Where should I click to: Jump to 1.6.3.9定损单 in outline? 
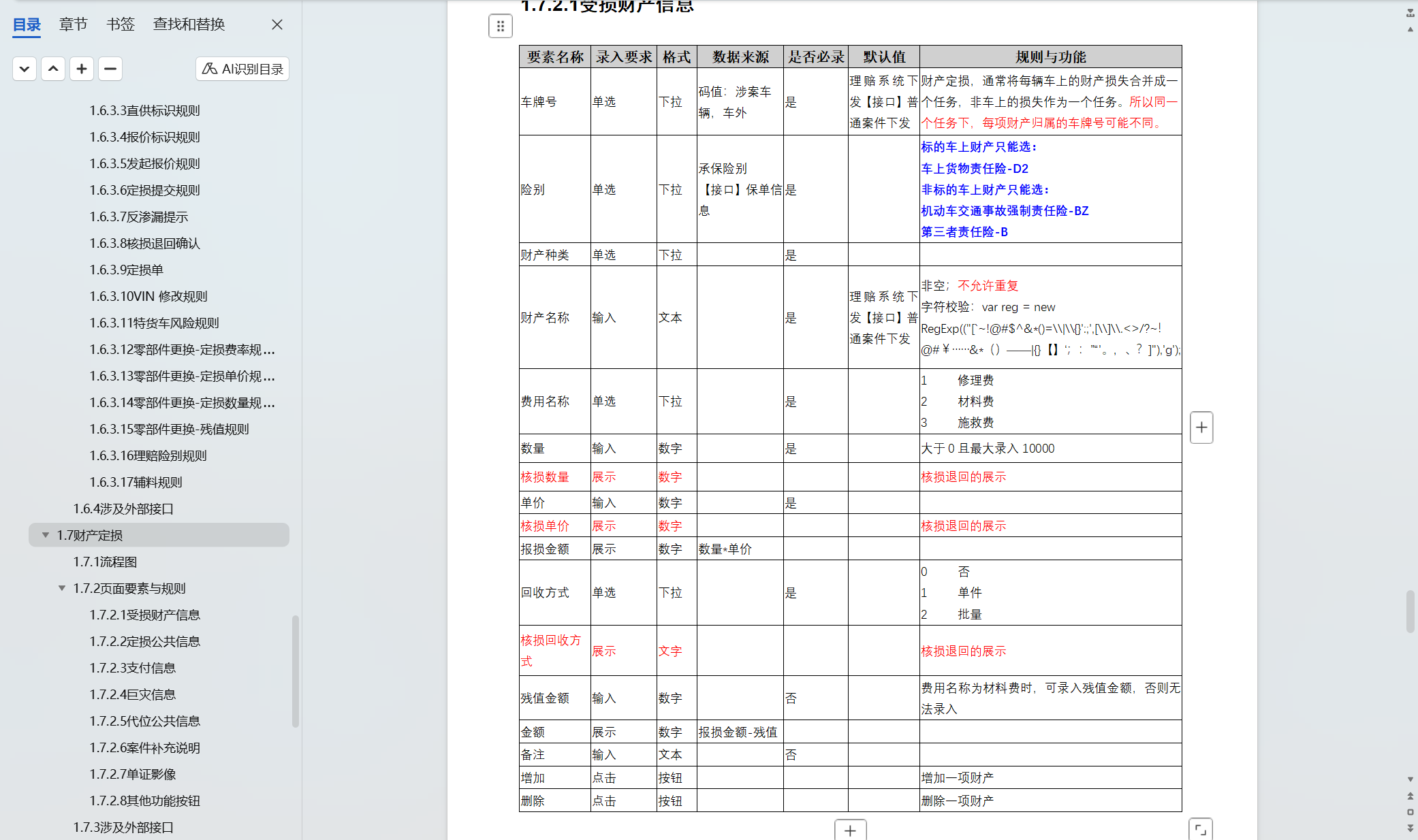point(127,270)
